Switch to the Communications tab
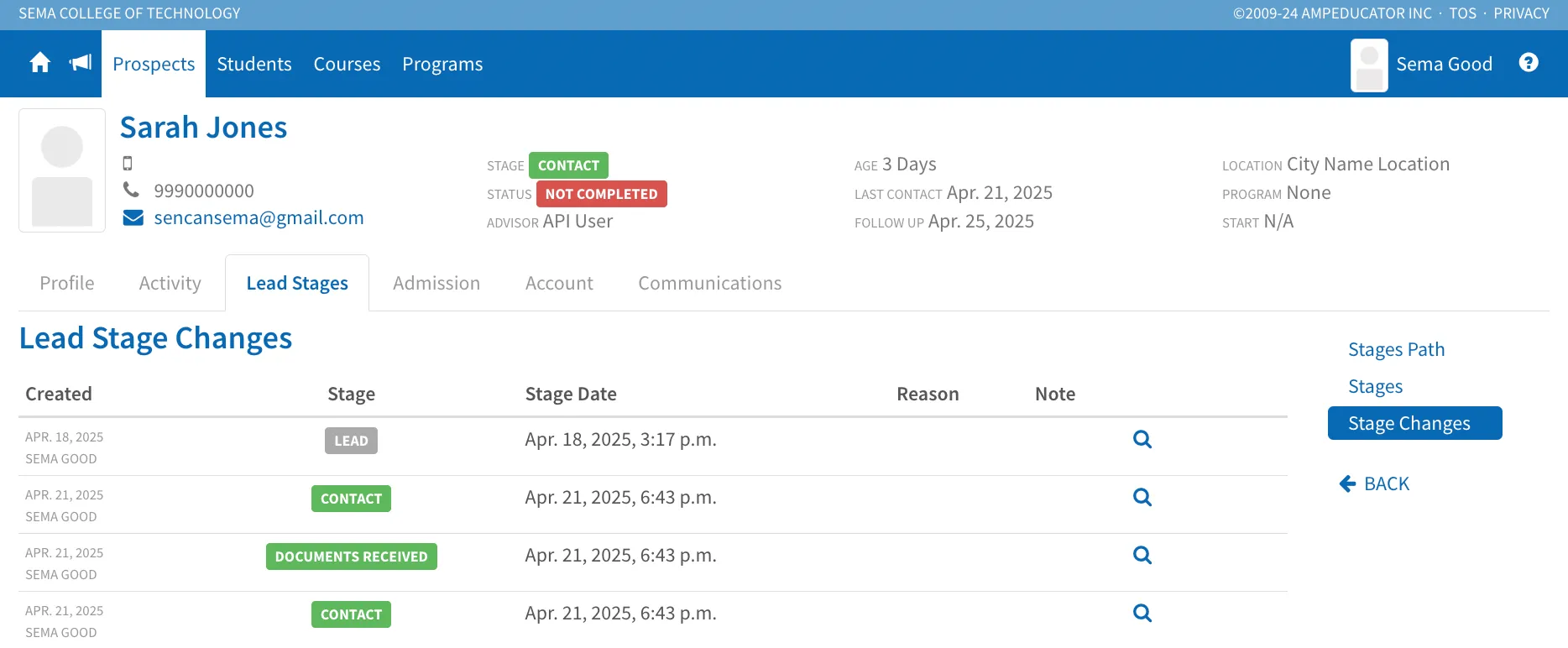 710,283
